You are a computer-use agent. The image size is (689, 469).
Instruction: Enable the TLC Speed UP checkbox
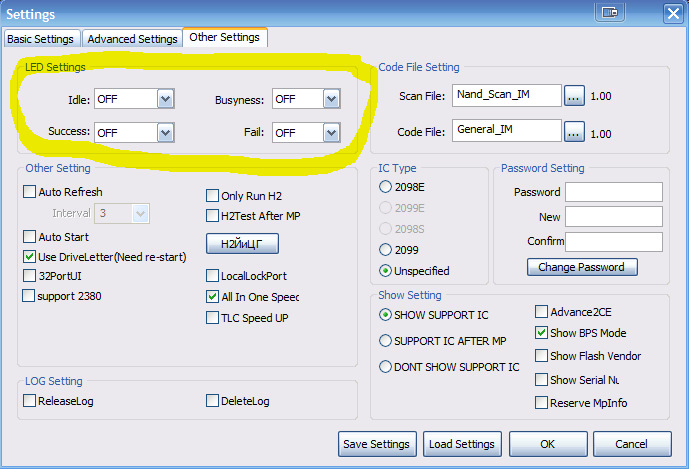tap(213, 317)
